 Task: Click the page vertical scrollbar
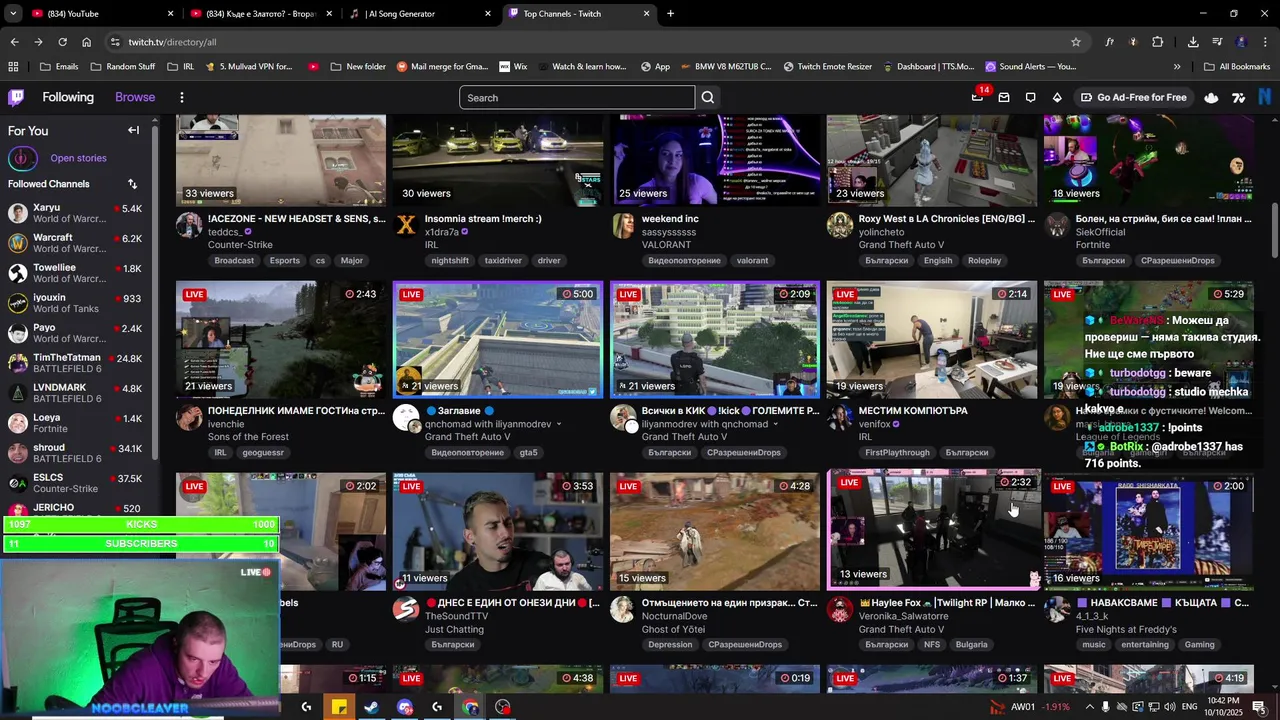(x=1274, y=232)
